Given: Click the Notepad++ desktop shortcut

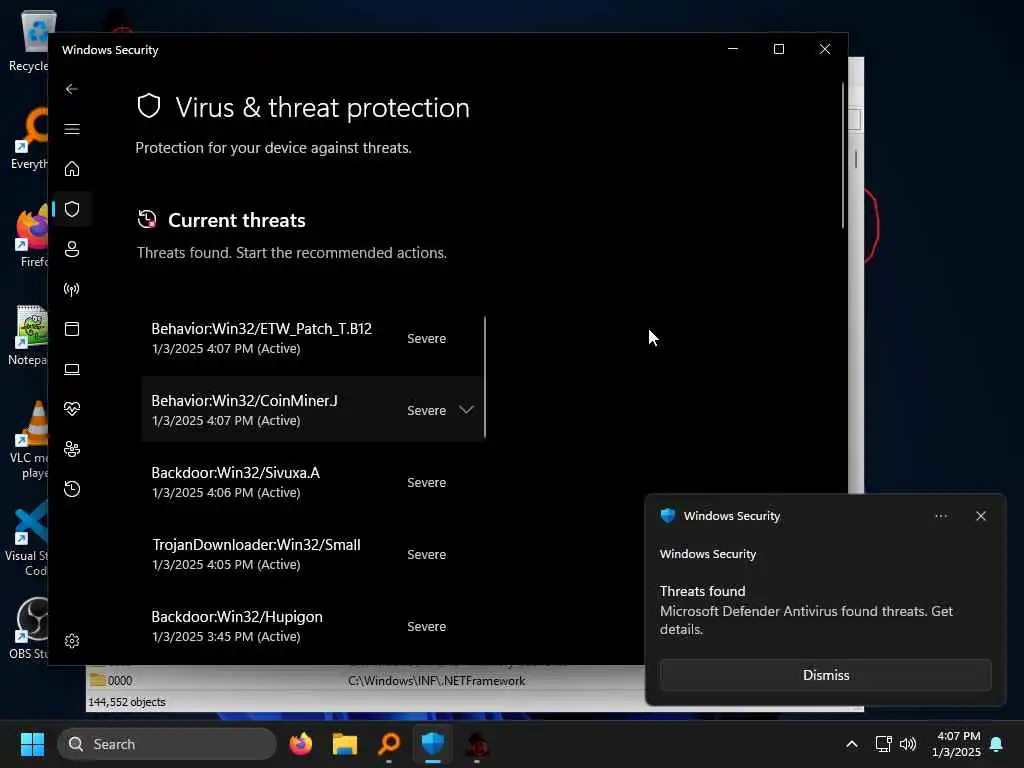Looking at the screenshot, I should click(x=27, y=335).
